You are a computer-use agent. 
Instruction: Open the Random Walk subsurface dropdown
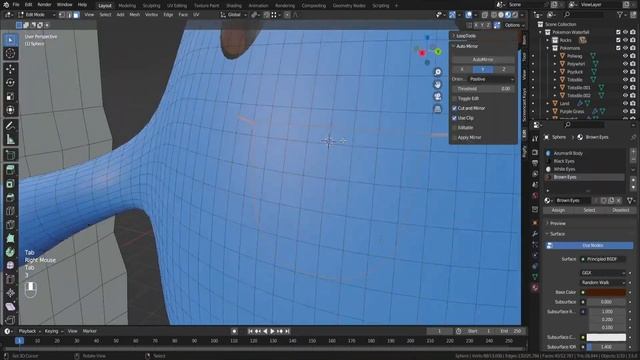pos(602,282)
